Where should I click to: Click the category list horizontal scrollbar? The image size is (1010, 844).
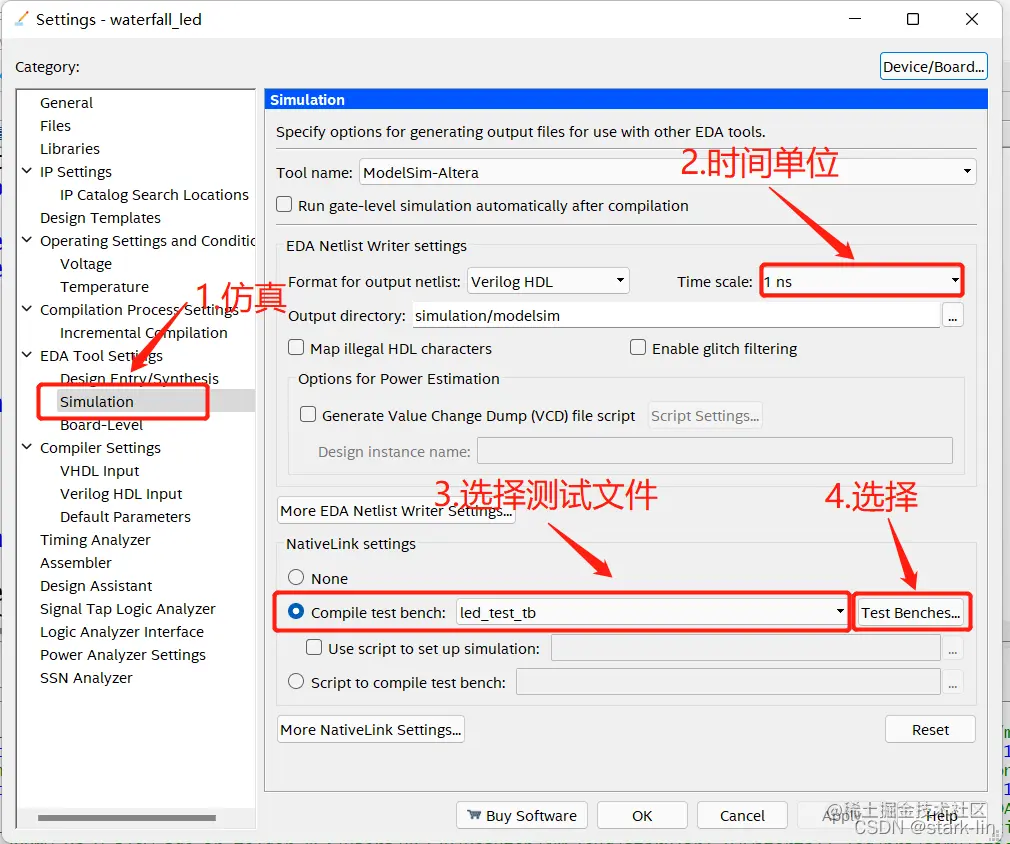tap(127, 818)
